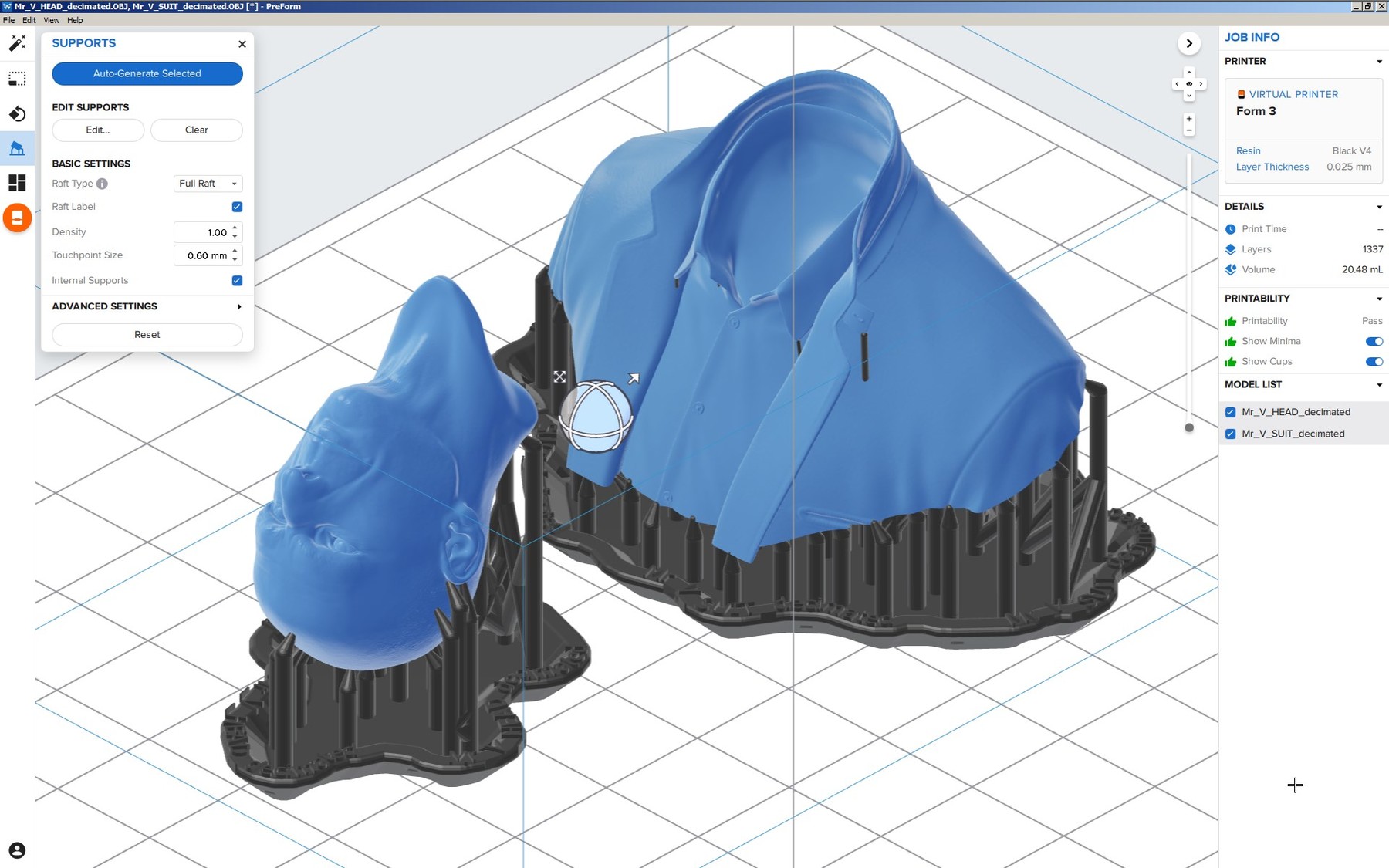This screenshot has height=868, width=1389.
Task: Select the One-Click Print magic wand tool
Action: pos(17,44)
